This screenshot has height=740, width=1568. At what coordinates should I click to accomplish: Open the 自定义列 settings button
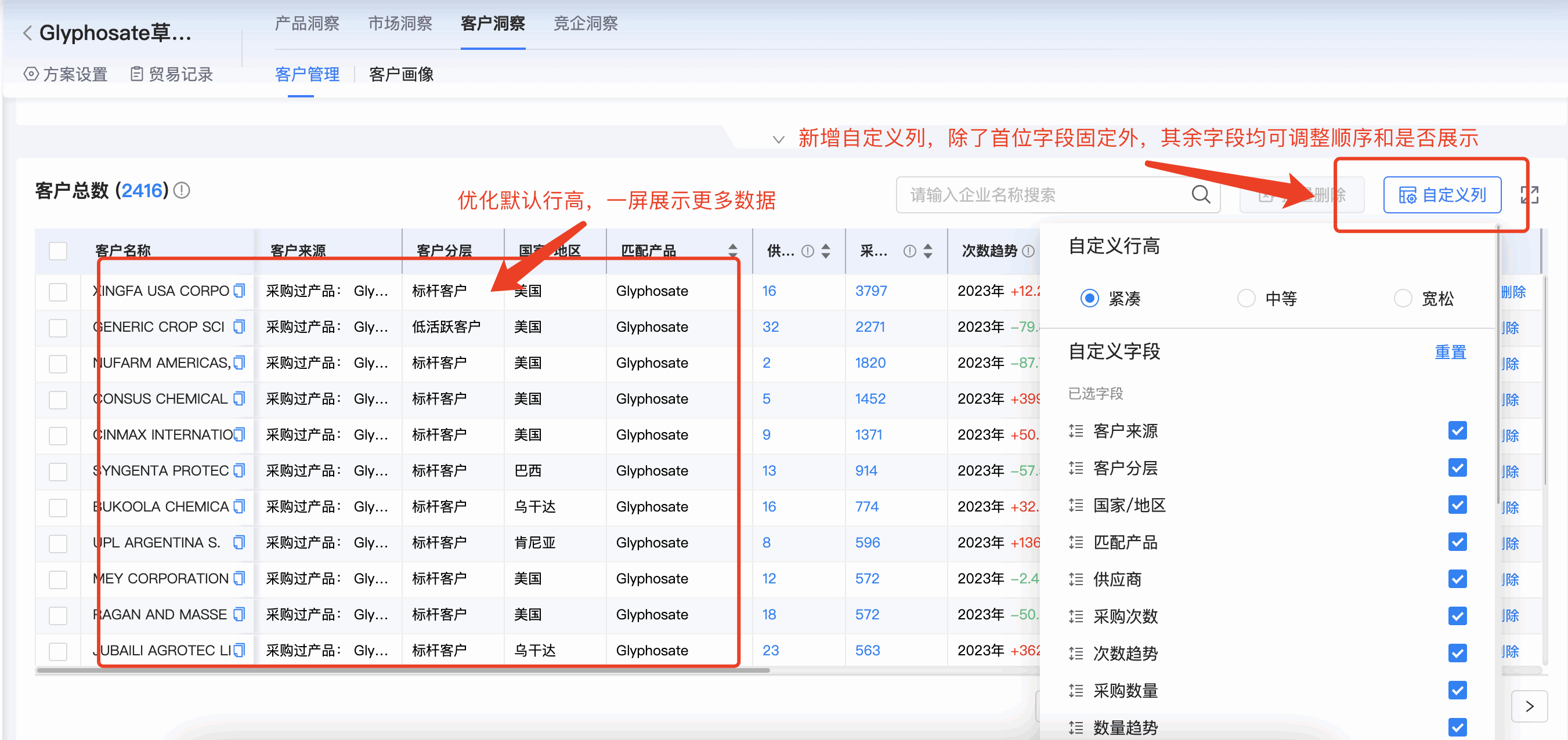(1443, 195)
